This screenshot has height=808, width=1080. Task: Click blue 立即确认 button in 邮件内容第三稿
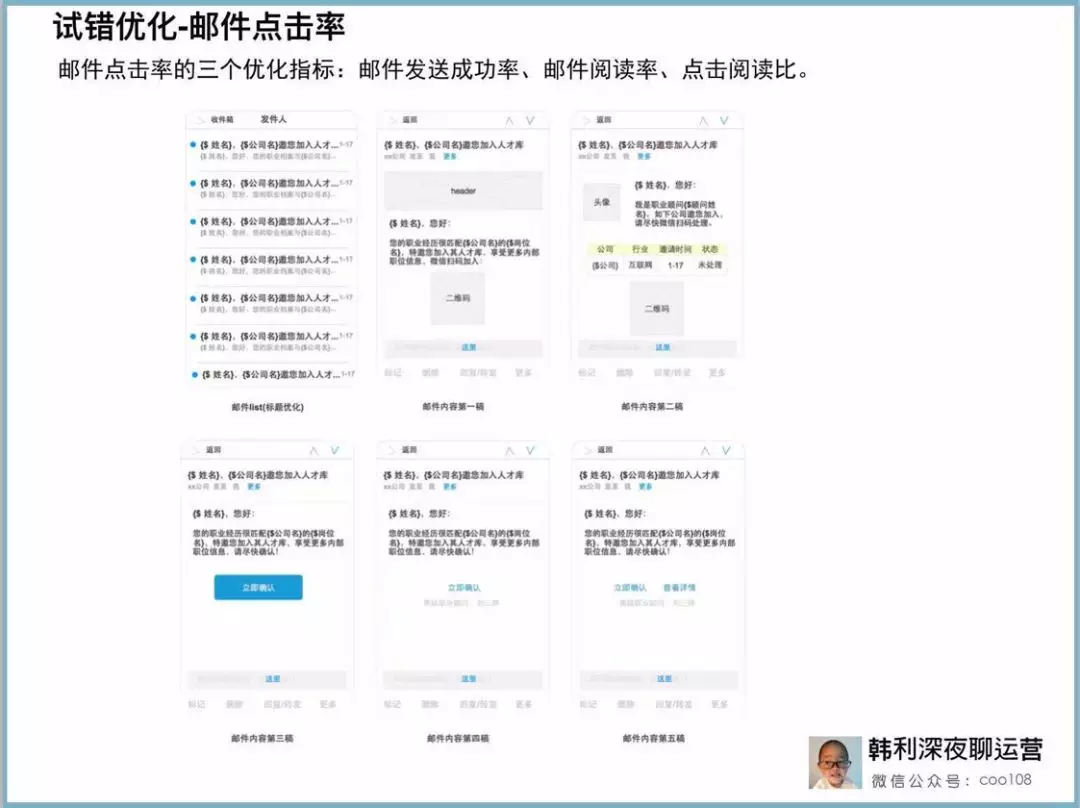[x=258, y=588]
